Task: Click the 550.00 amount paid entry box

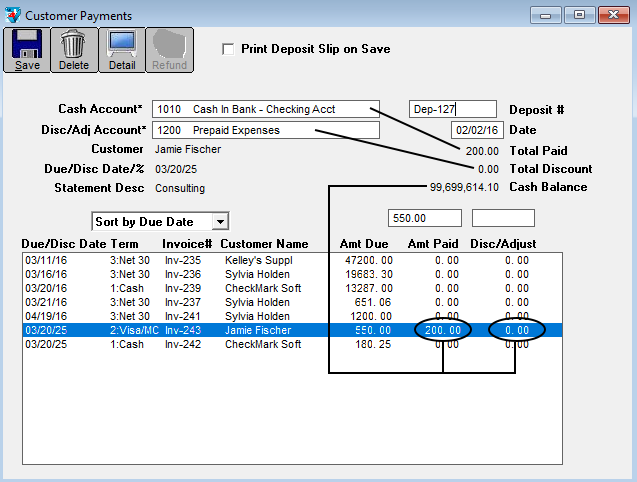Action: pyautogui.click(x=424, y=218)
